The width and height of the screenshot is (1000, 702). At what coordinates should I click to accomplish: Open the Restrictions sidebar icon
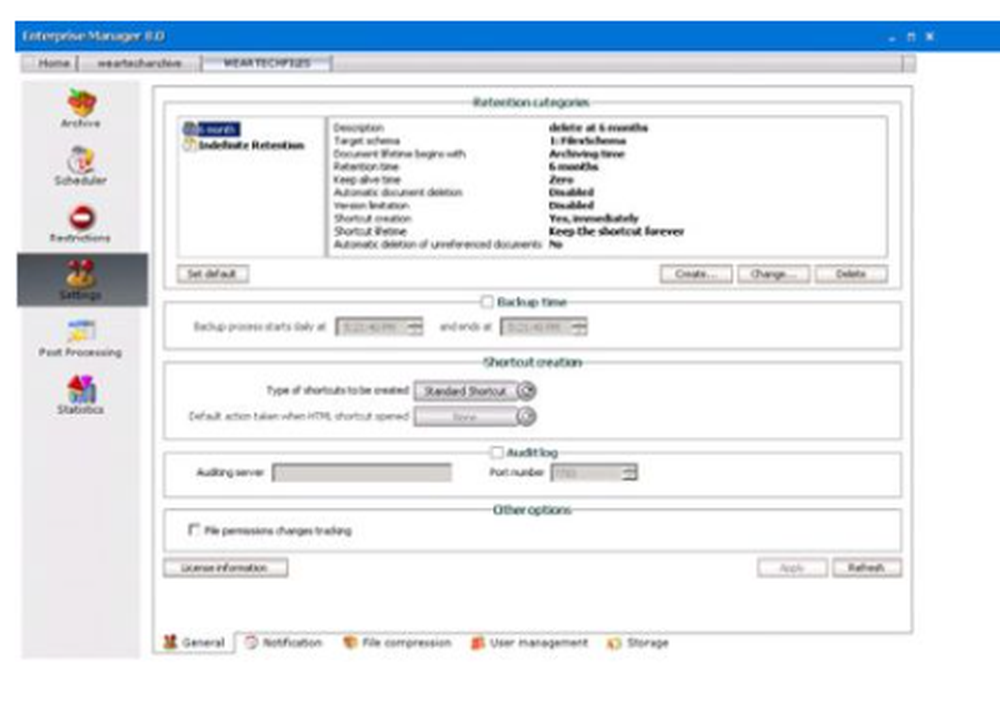(x=80, y=224)
